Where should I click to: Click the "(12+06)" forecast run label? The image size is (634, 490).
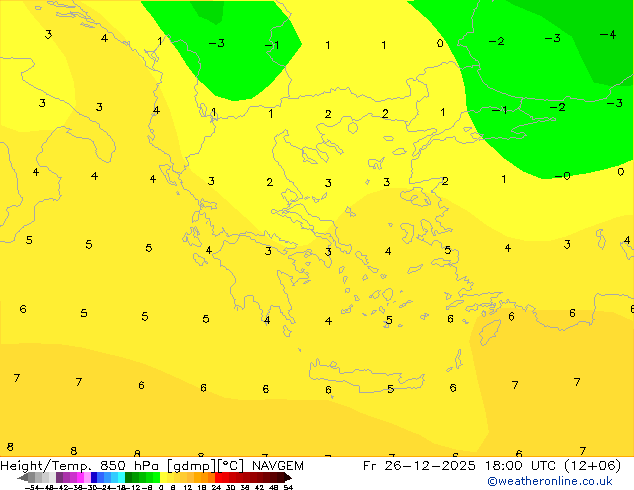(x=592, y=466)
